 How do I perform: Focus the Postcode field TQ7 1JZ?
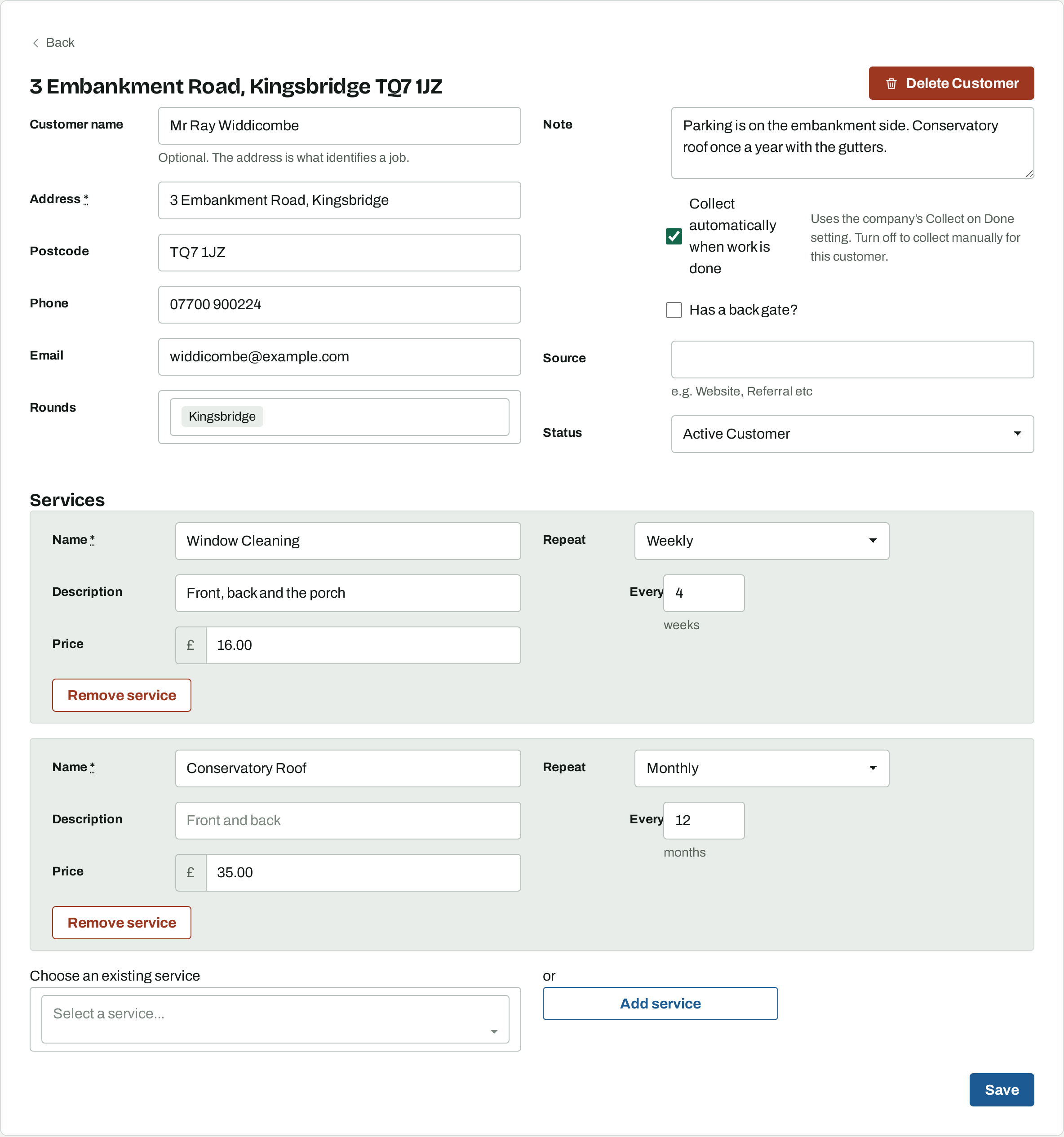[x=339, y=252]
